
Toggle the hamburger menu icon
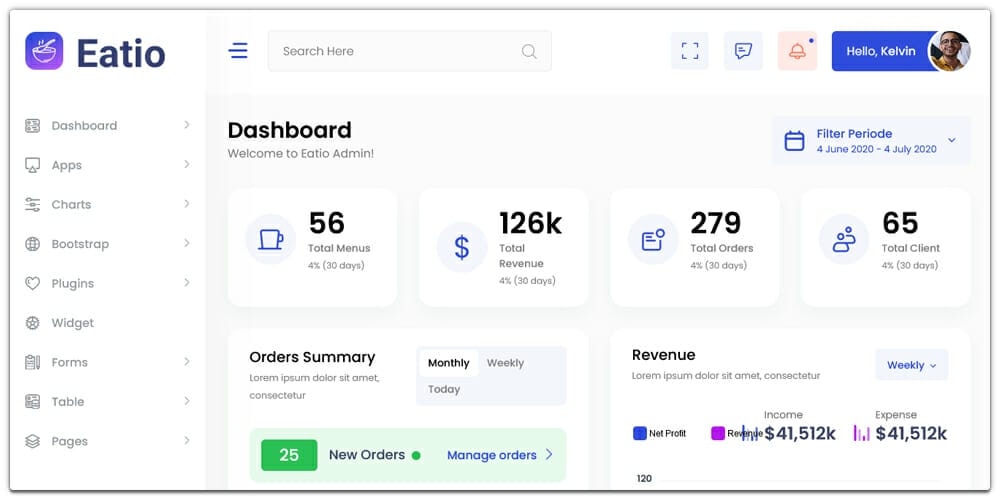coord(238,50)
